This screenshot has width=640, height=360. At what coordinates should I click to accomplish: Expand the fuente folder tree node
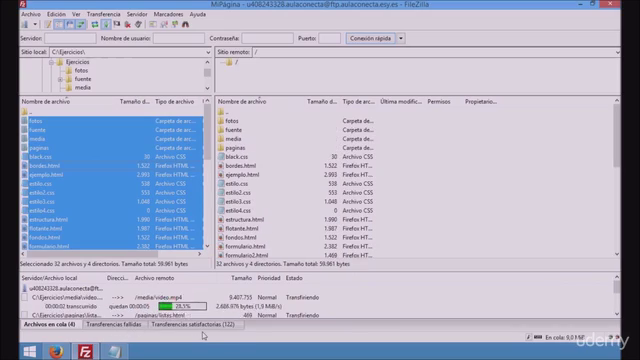click(60, 79)
